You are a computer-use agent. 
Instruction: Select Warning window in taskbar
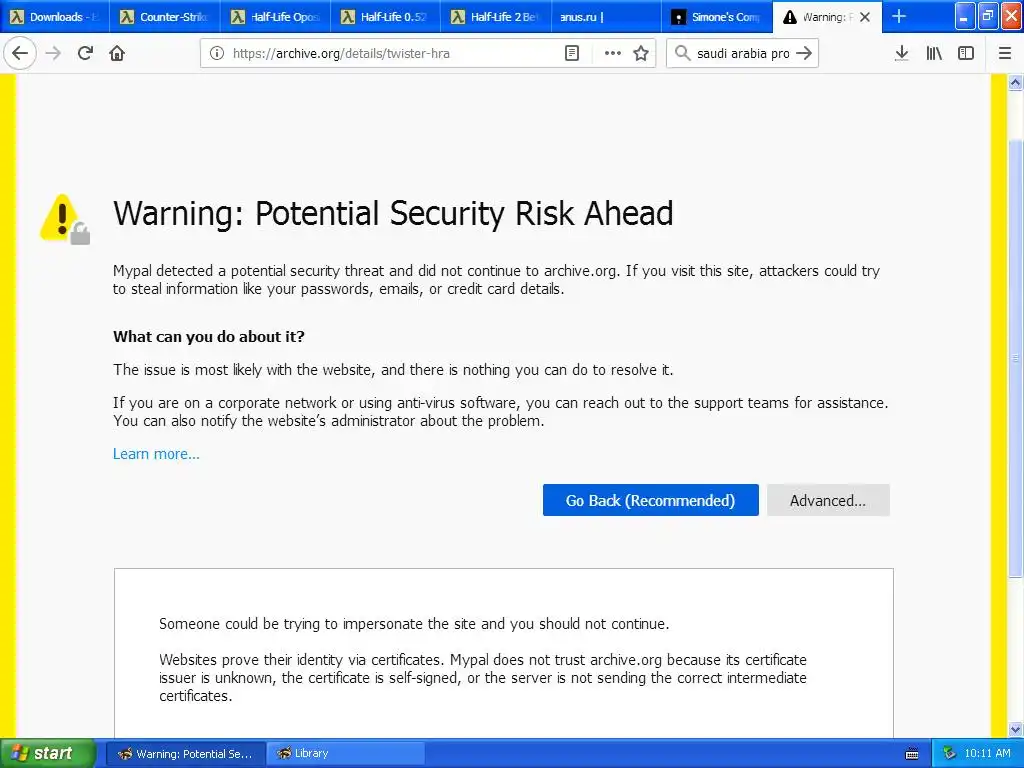(185, 754)
